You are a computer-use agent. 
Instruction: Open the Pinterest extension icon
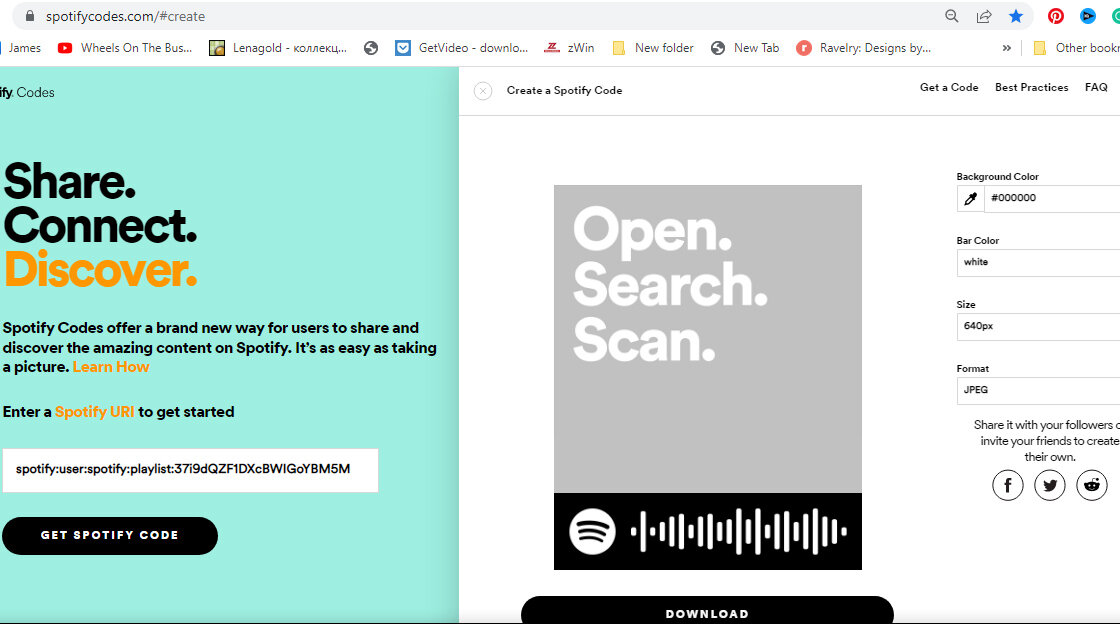tap(1056, 16)
